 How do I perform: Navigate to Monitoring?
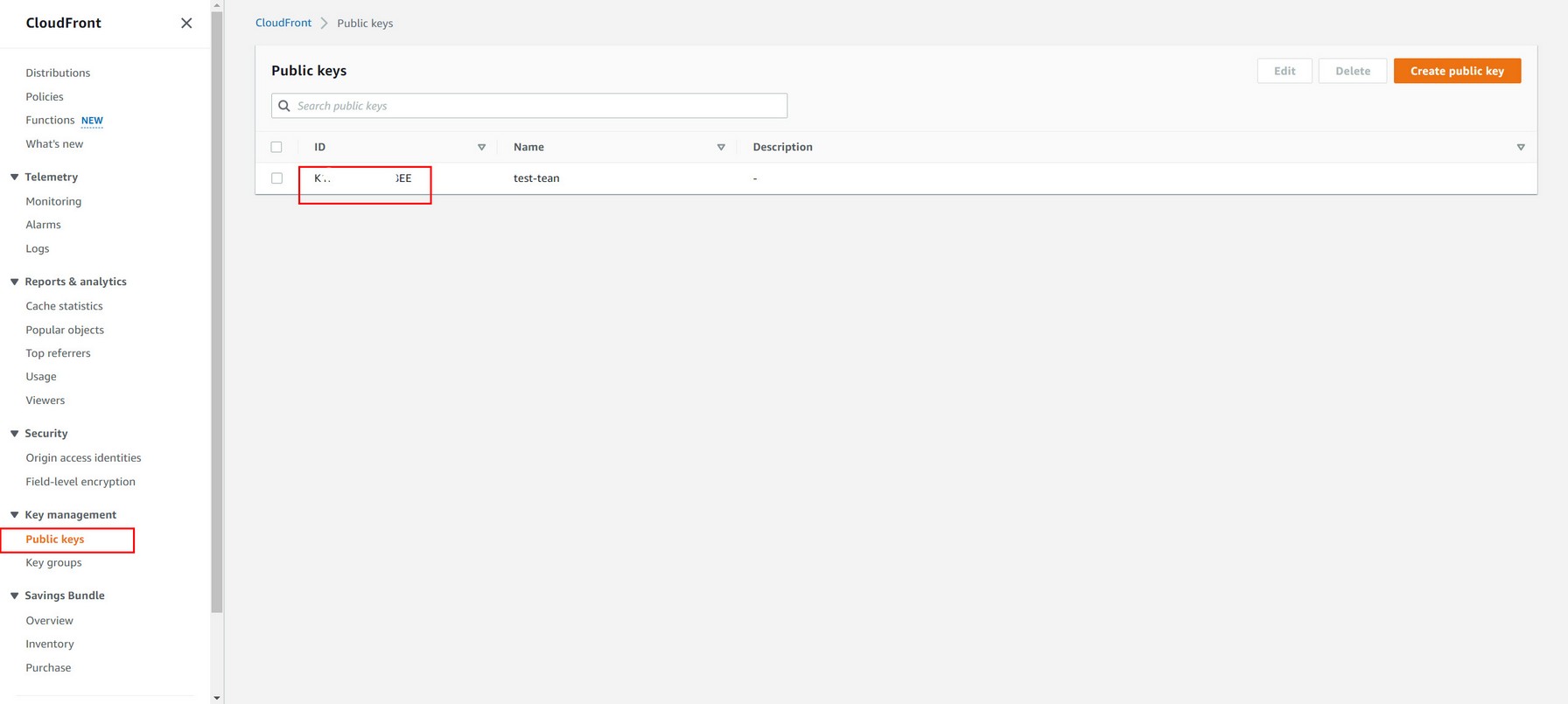point(53,201)
